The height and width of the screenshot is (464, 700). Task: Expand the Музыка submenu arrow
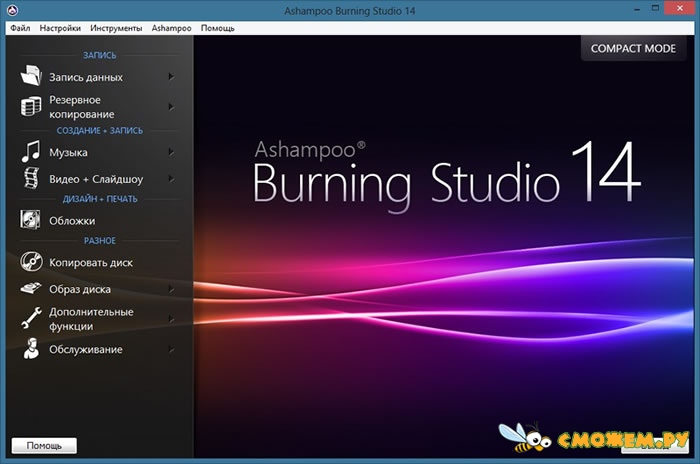point(171,152)
